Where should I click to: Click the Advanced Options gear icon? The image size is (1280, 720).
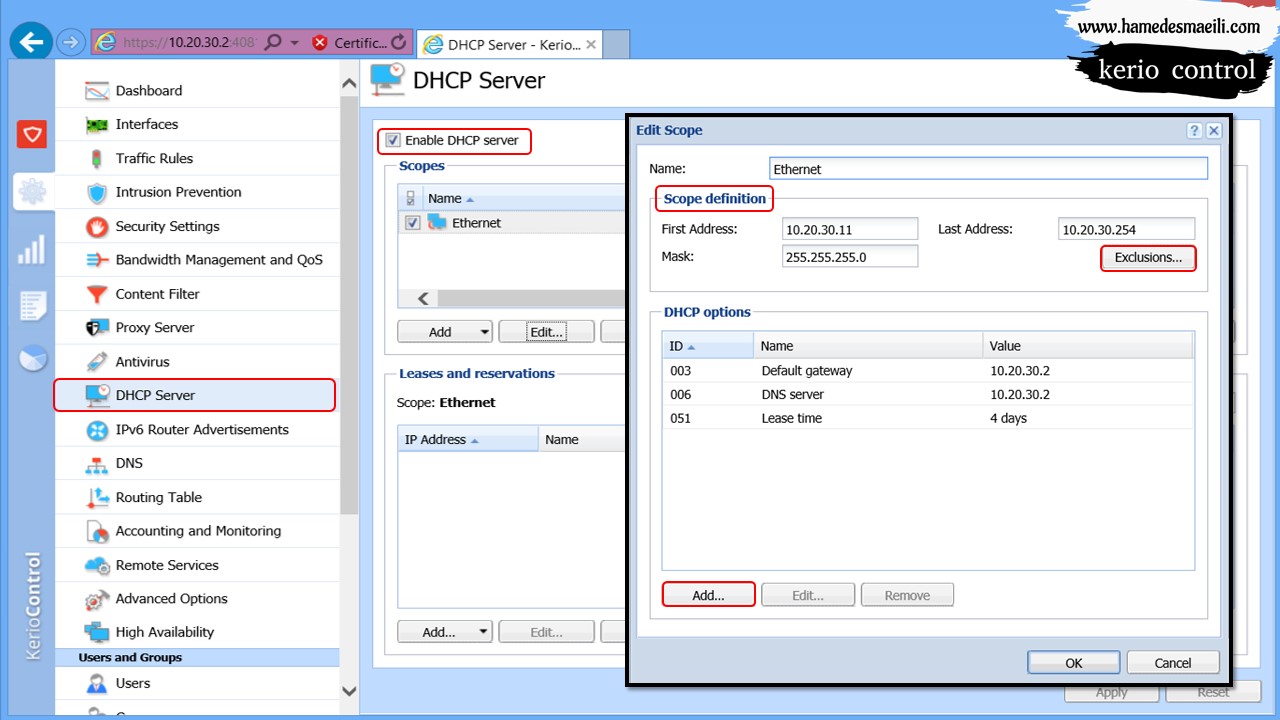click(97, 599)
